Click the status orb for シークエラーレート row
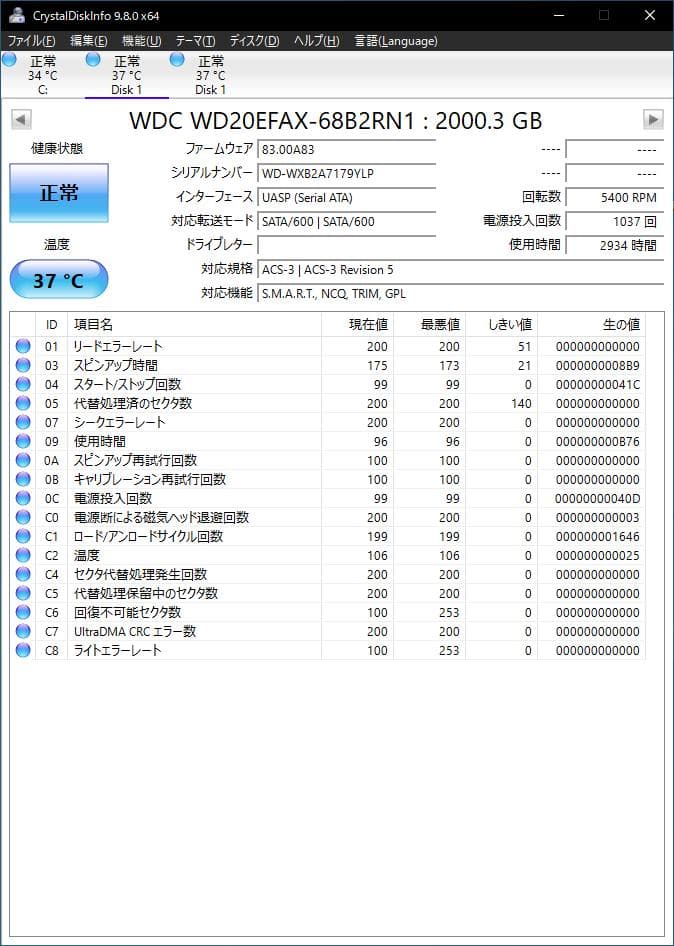The image size is (674, 946). pyautogui.click(x=23, y=422)
